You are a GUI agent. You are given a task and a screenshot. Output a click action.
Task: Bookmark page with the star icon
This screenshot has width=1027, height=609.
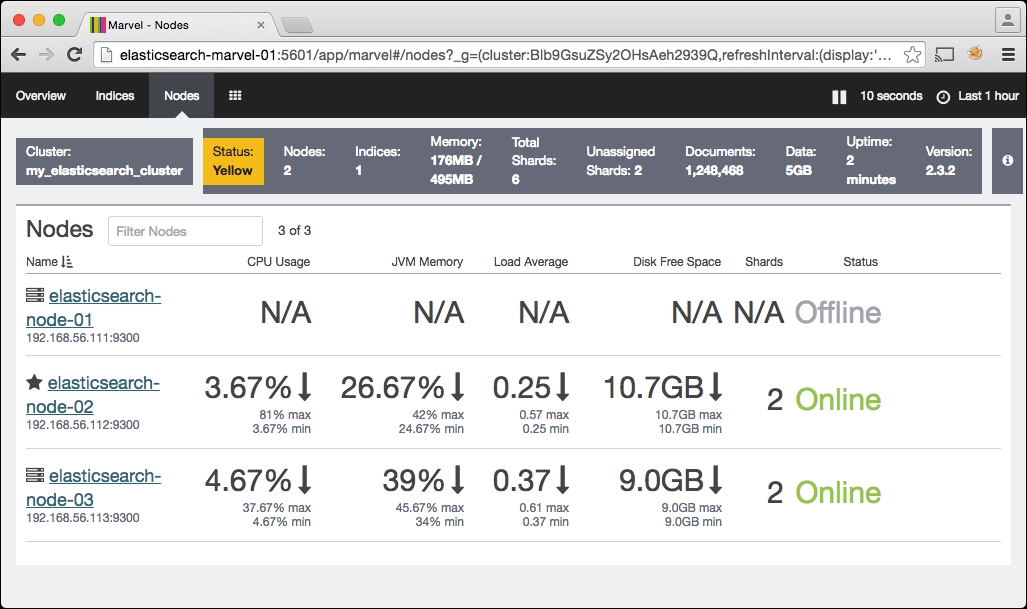click(912, 55)
